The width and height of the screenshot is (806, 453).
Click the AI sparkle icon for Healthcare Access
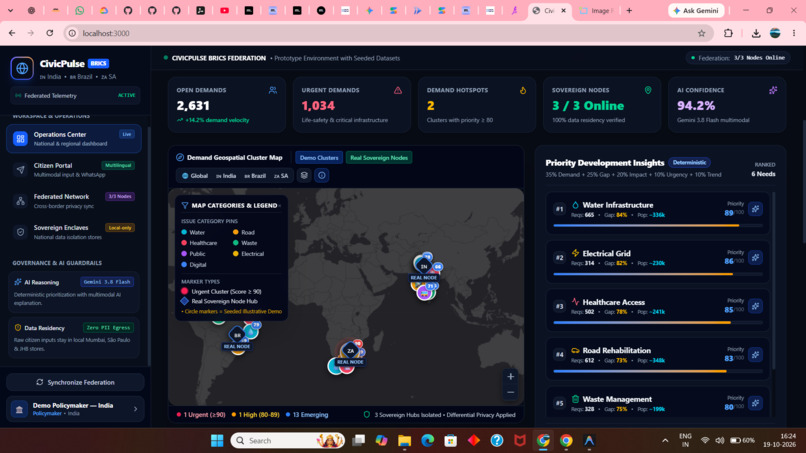coord(755,306)
